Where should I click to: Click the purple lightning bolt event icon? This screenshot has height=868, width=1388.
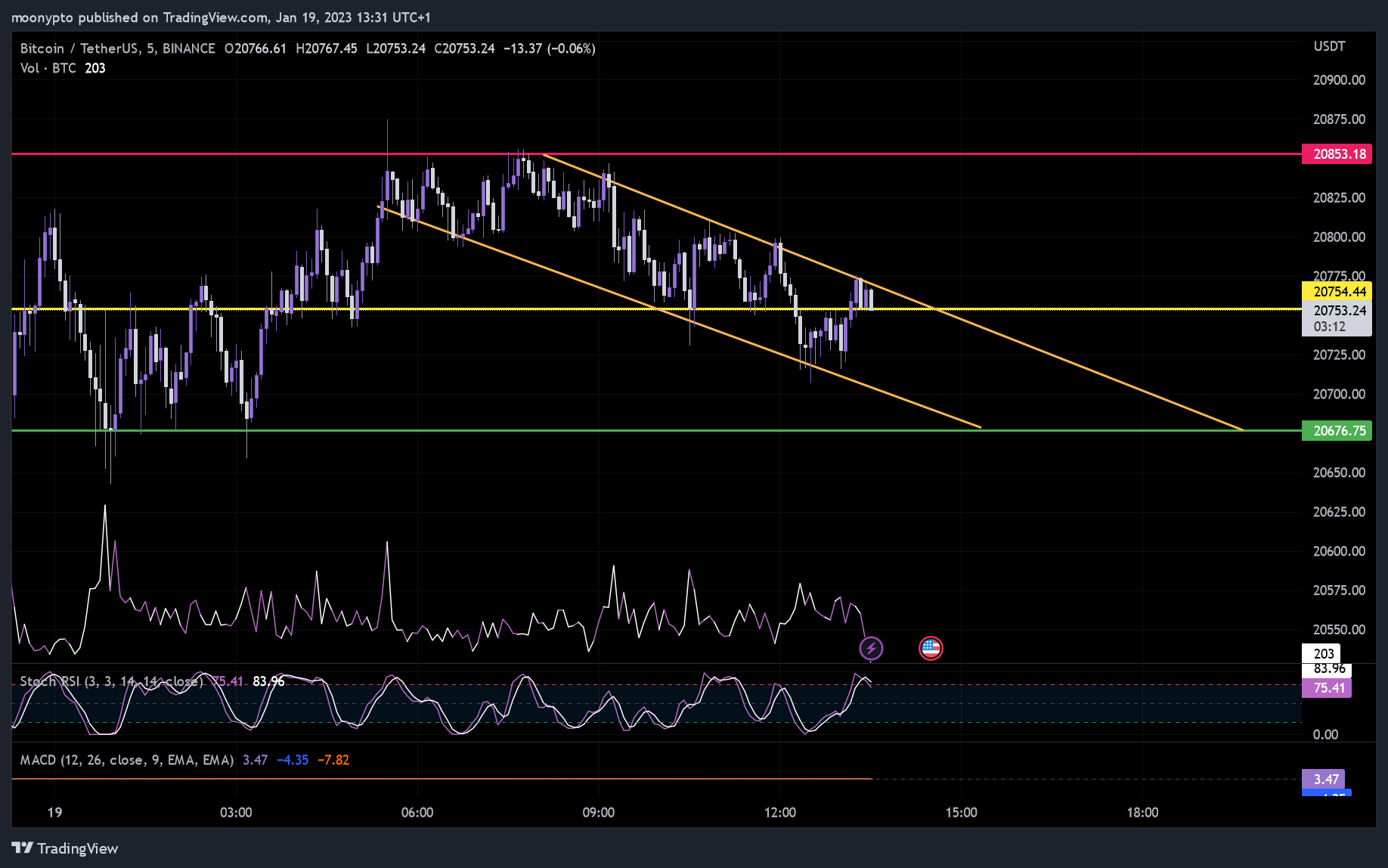871,648
